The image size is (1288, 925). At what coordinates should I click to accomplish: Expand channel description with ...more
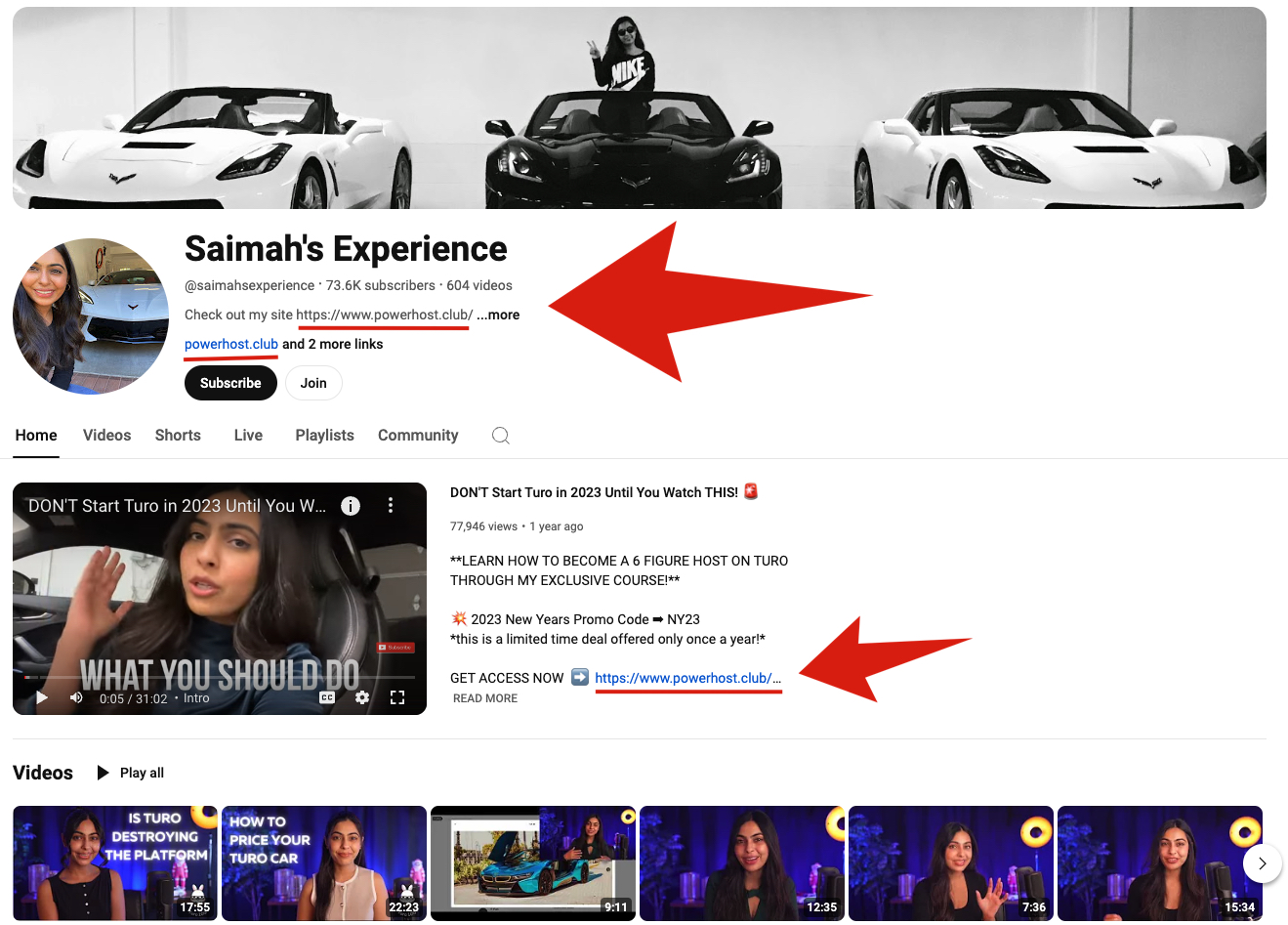[498, 315]
